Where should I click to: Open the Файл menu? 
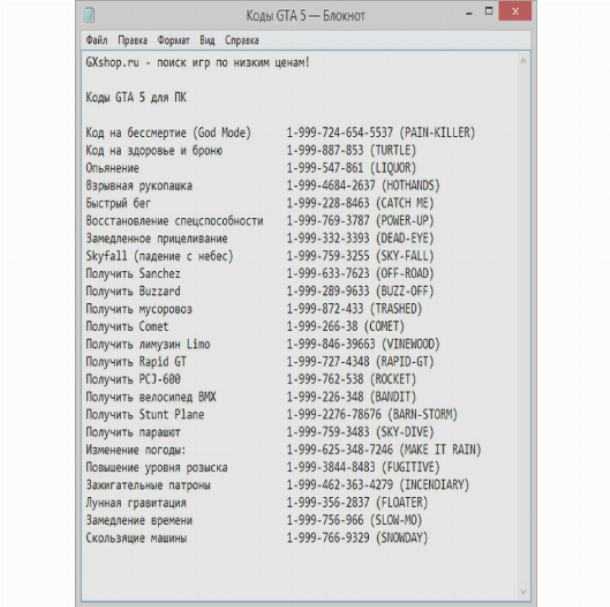click(96, 40)
